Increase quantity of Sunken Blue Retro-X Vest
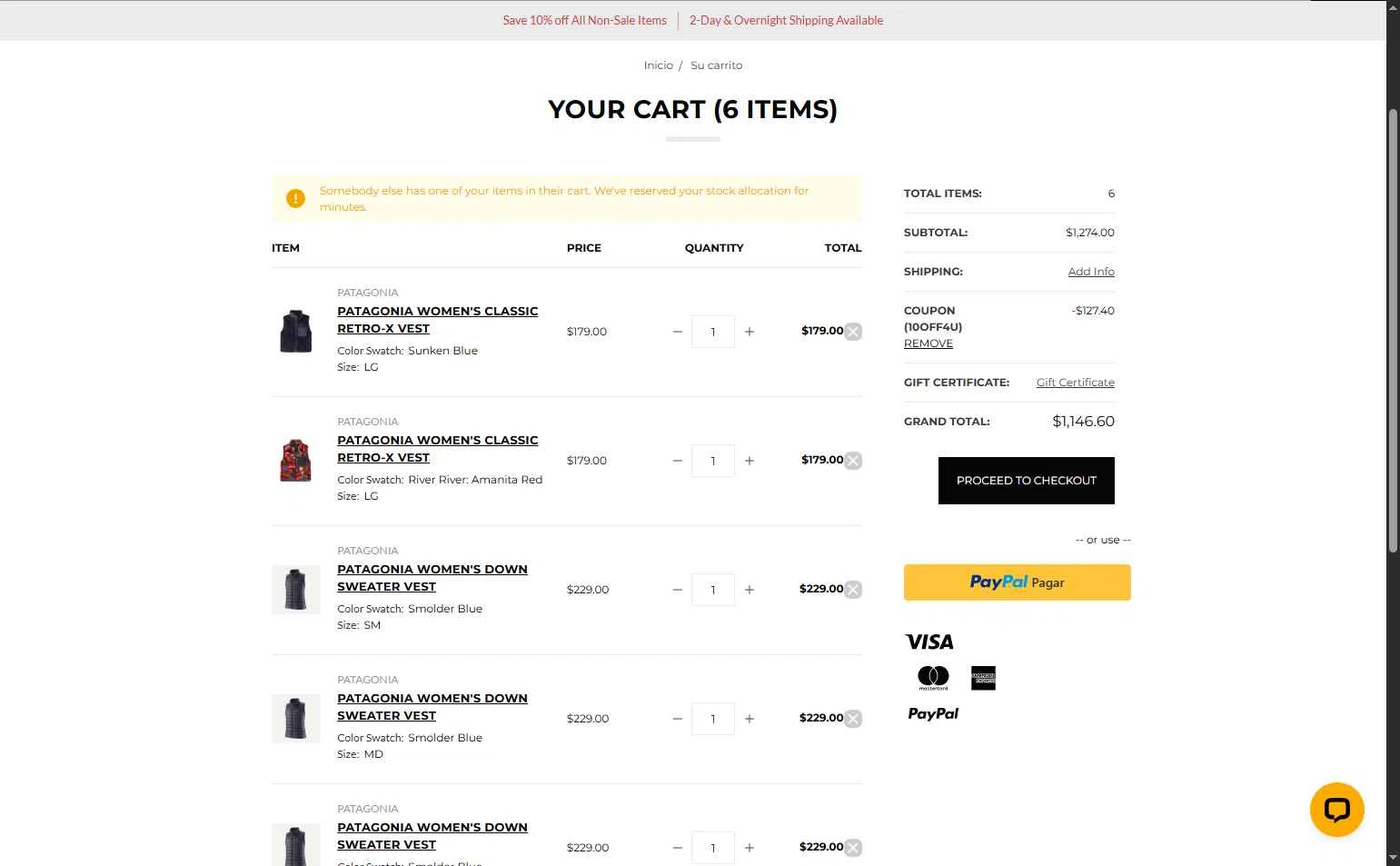Viewport: 1400px width, 866px height. tap(750, 332)
